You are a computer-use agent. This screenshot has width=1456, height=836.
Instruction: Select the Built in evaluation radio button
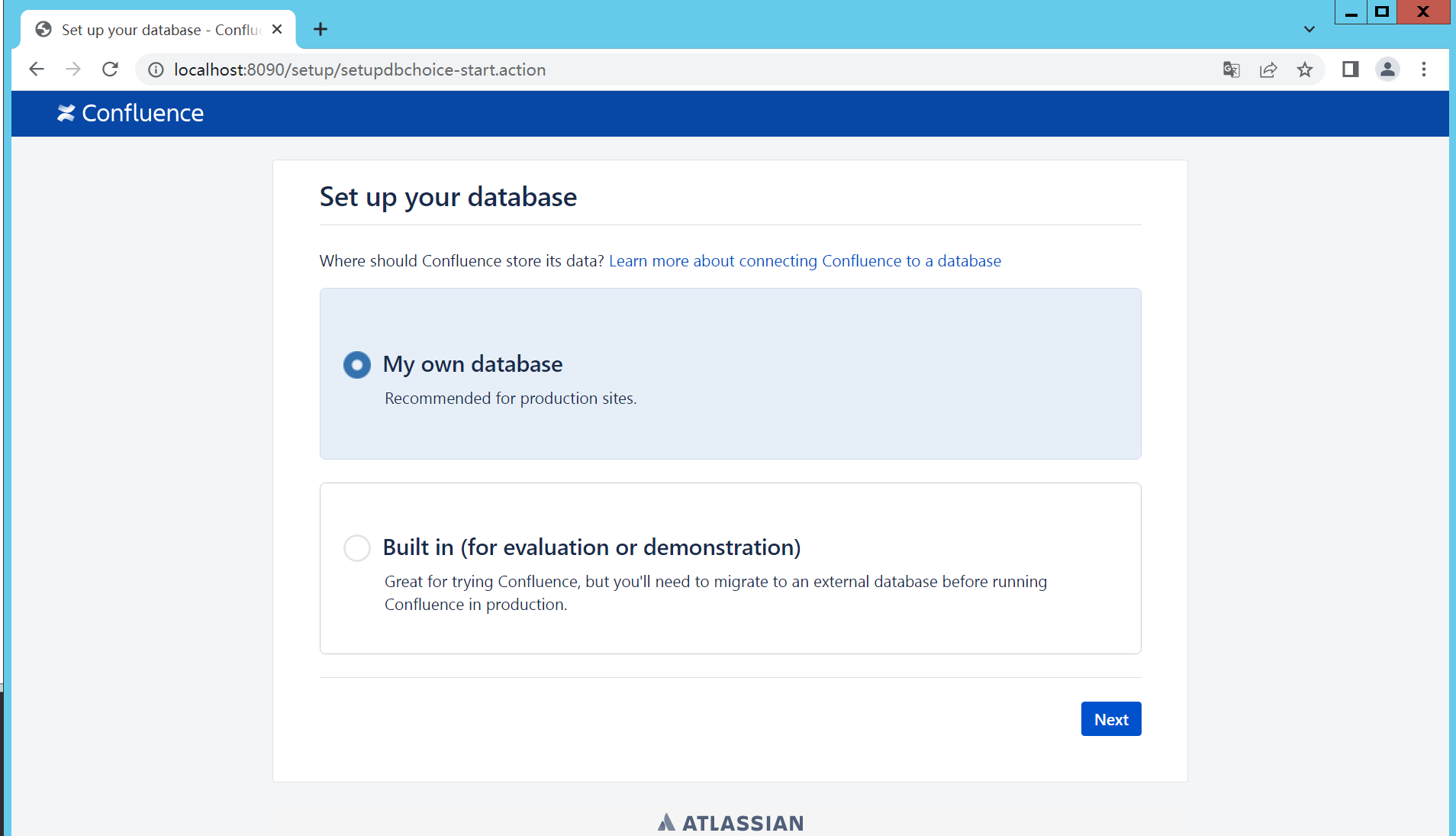356,548
